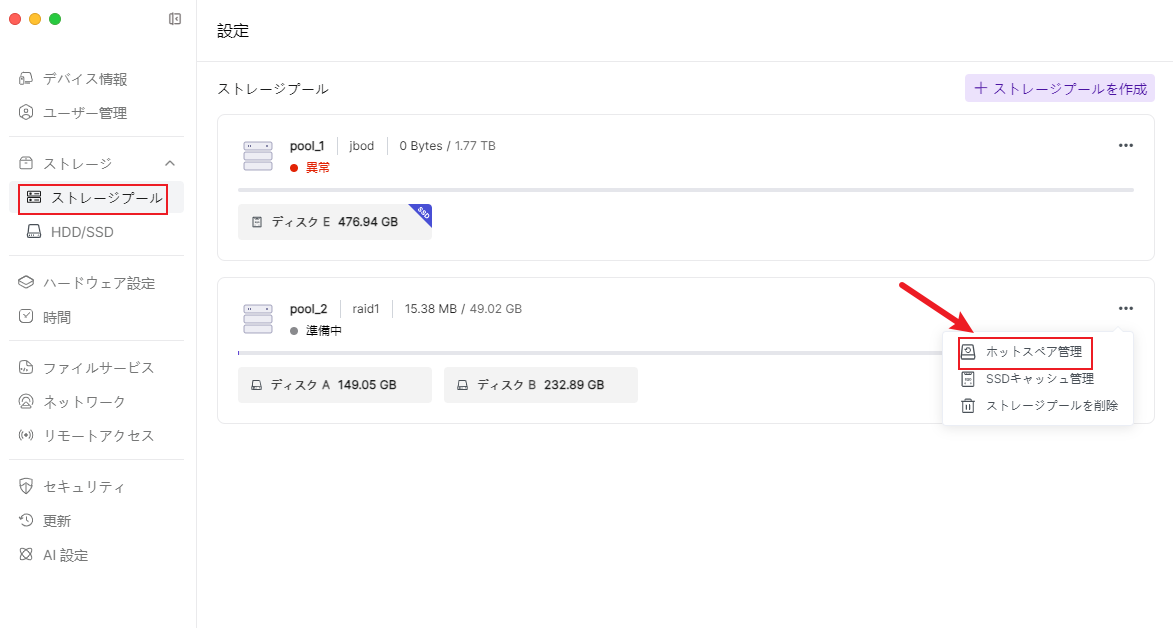The width and height of the screenshot is (1173, 628).
Task: Open the 更新 page
Action: point(56,521)
